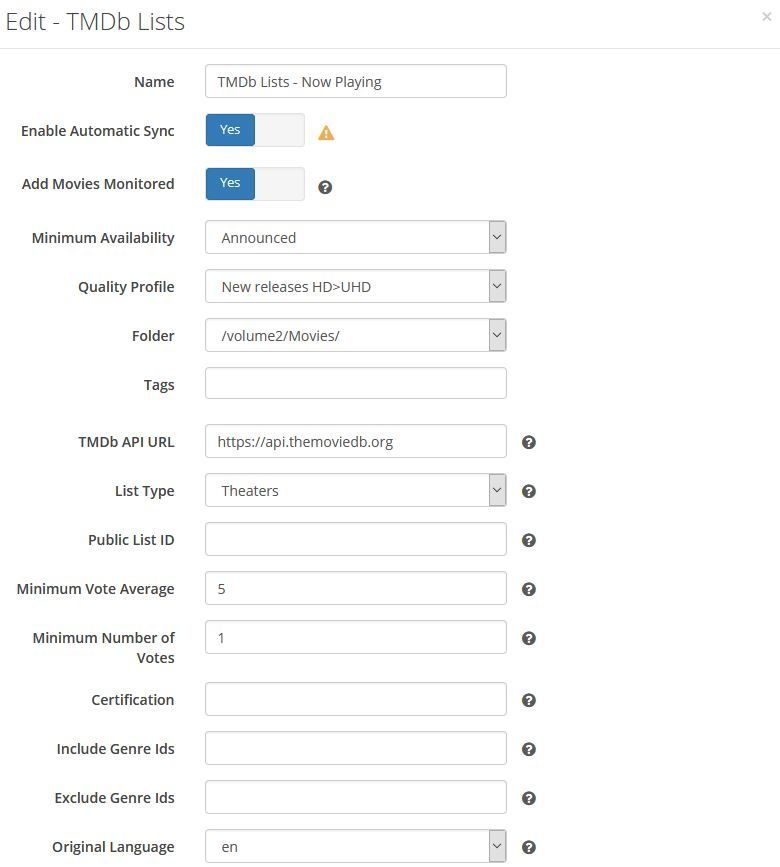Click help icon beside Include Genre Ids

[x=529, y=749]
